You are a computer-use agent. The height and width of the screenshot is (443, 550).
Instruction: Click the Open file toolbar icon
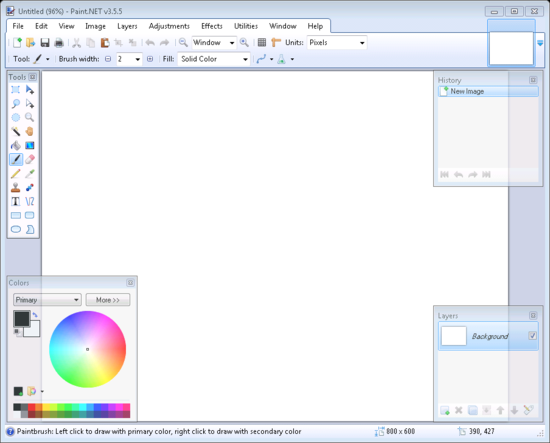pyautogui.click(x=31, y=42)
